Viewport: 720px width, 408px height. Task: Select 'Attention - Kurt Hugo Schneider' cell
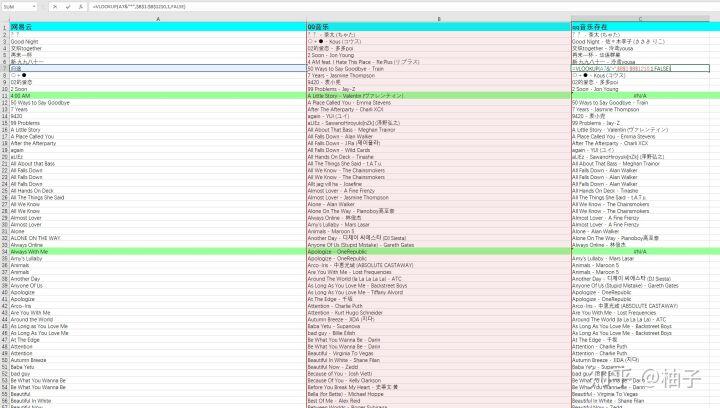pyautogui.click(x=439, y=313)
